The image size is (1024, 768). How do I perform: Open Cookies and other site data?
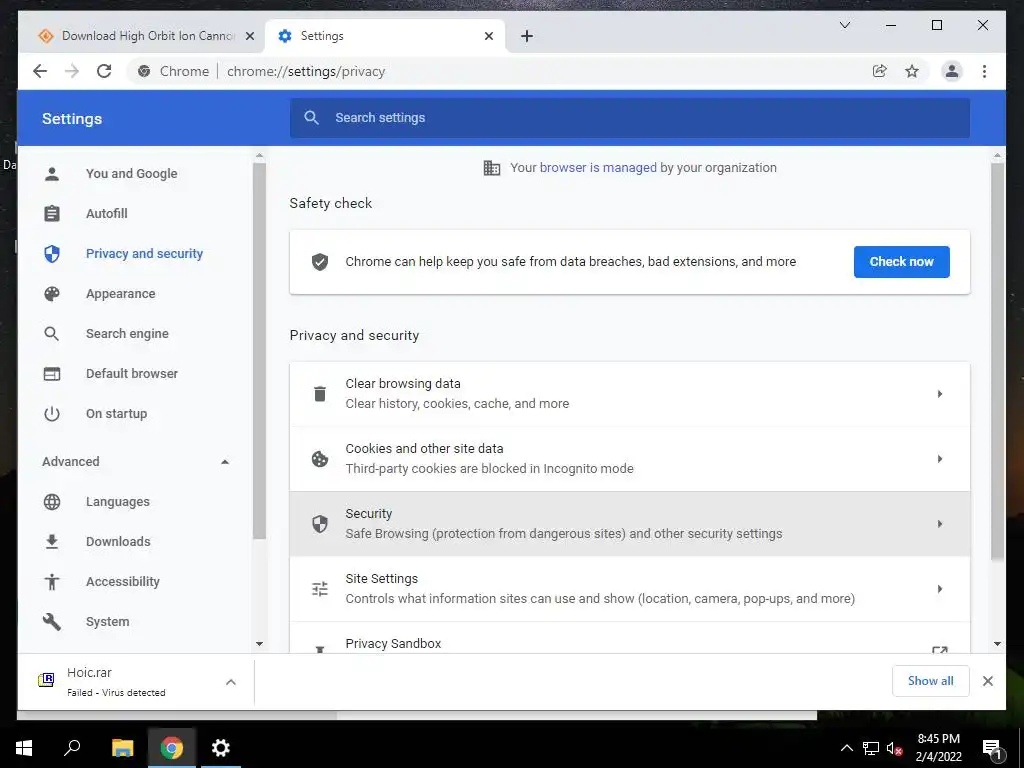point(630,459)
